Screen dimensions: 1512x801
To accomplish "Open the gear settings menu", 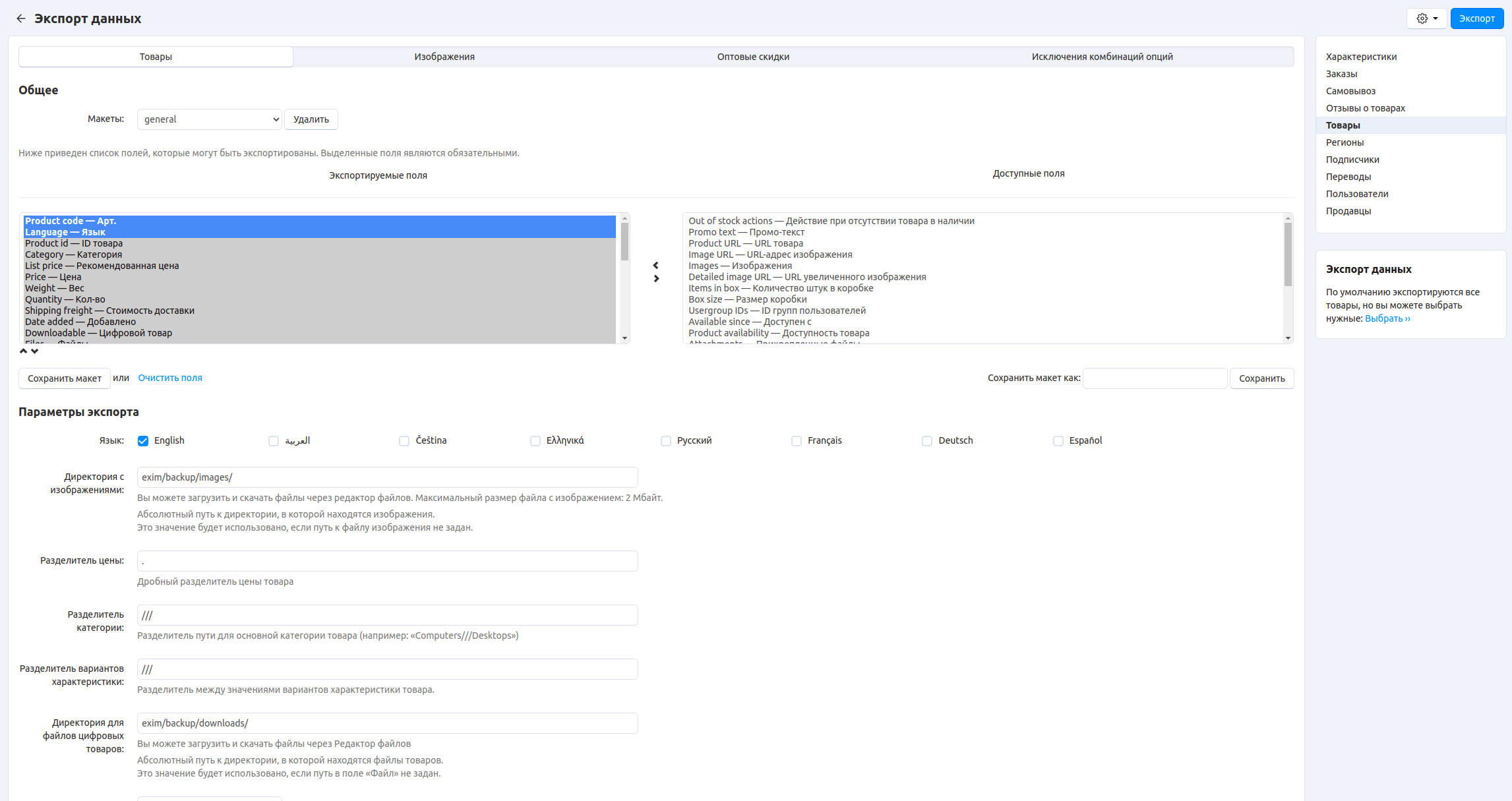I will [x=1426, y=18].
